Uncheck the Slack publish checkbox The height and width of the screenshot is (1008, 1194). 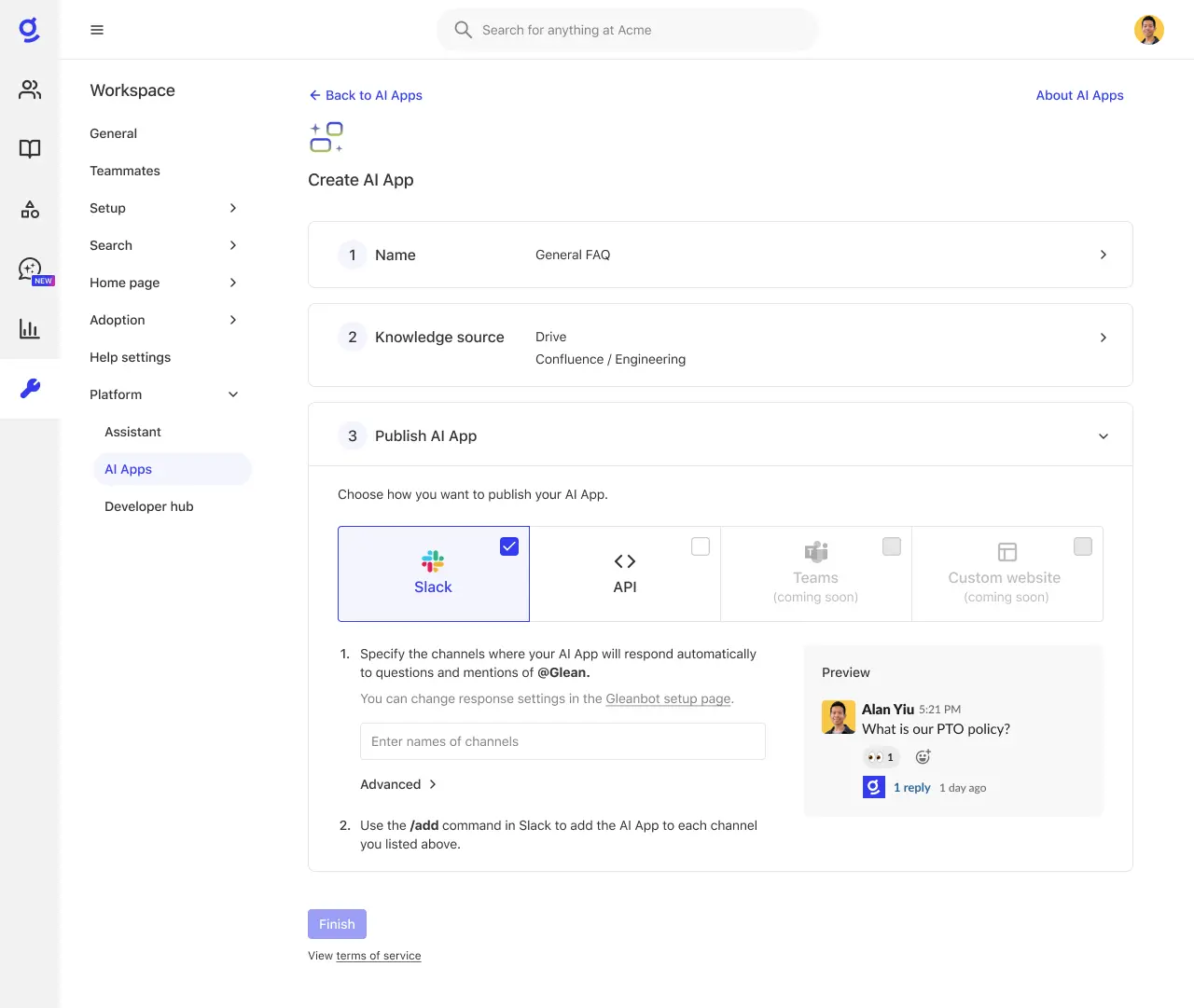(x=508, y=546)
